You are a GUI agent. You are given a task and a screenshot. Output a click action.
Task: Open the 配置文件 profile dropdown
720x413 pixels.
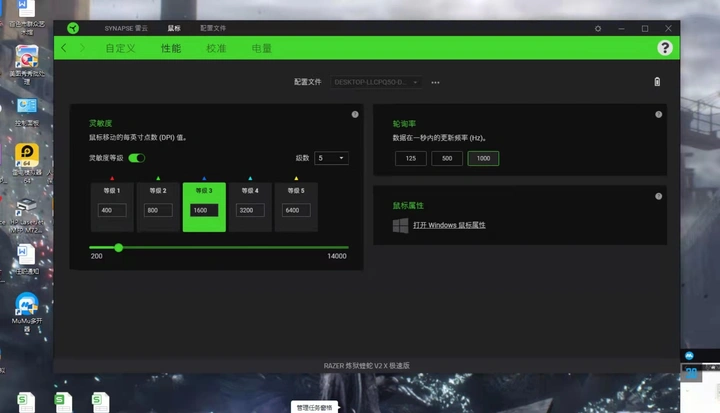pos(376,82)
